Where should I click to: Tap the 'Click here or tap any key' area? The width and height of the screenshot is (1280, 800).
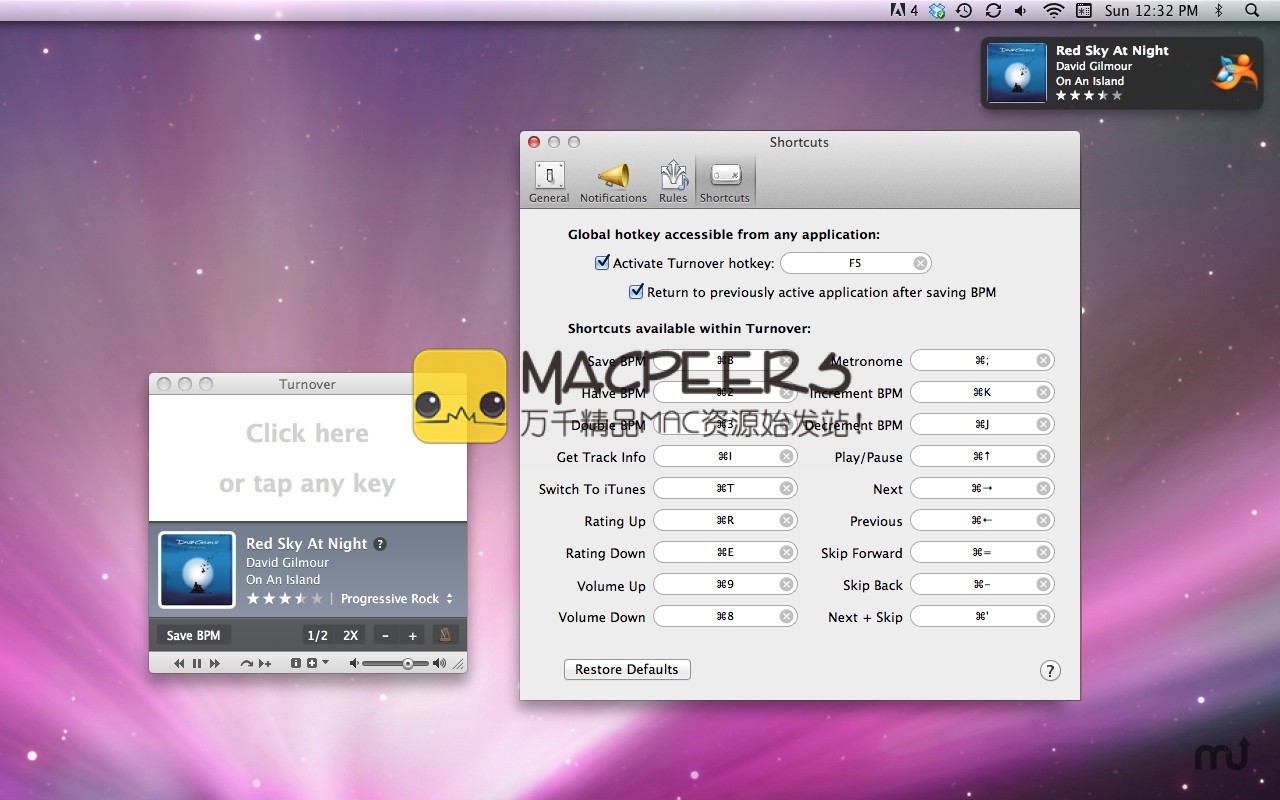click(x=308, y=458)
